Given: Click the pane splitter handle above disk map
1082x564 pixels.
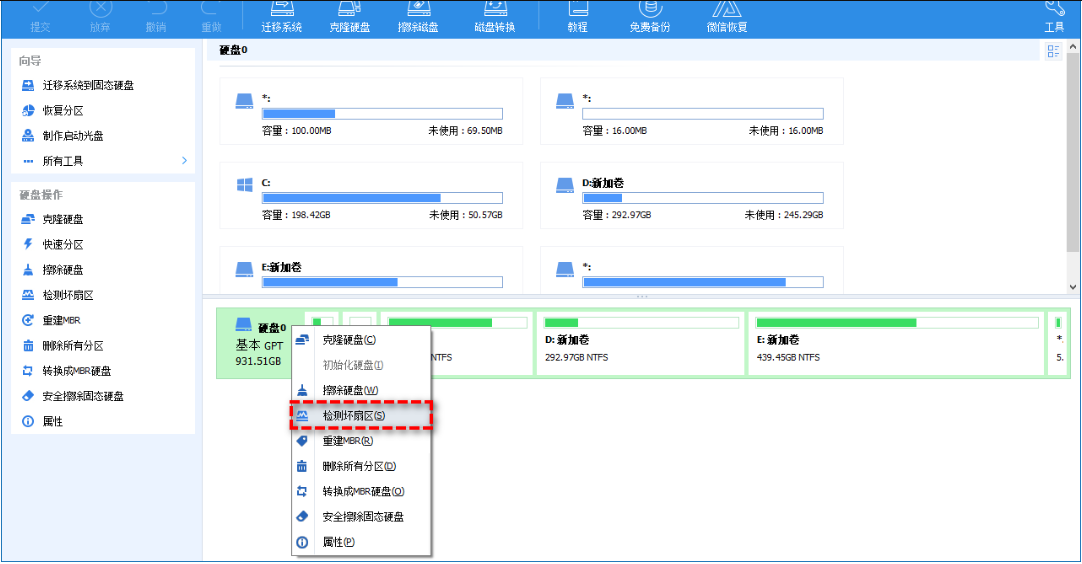Looking at the screenshot, I should click(x=641, y=297).
